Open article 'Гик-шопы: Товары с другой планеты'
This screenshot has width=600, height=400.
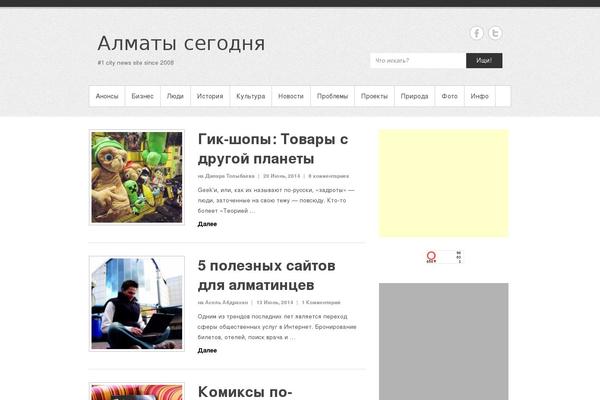coord(272,149)
